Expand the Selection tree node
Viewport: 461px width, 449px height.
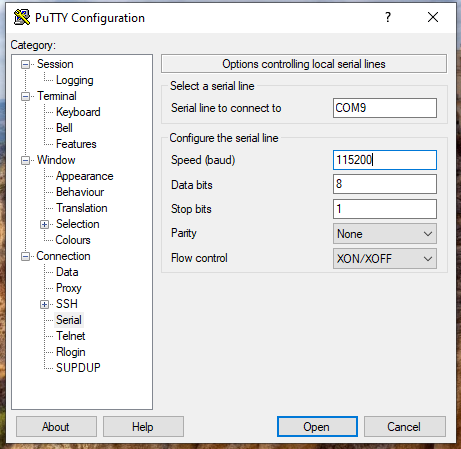[44, 225]
